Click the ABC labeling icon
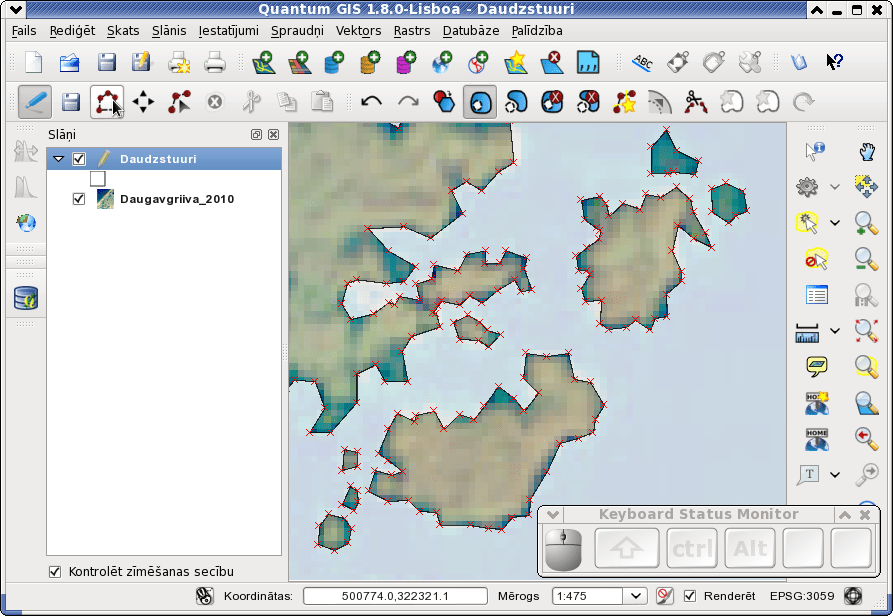The width and height of the screenshot is (893, 616). click(x=642, y=62)
